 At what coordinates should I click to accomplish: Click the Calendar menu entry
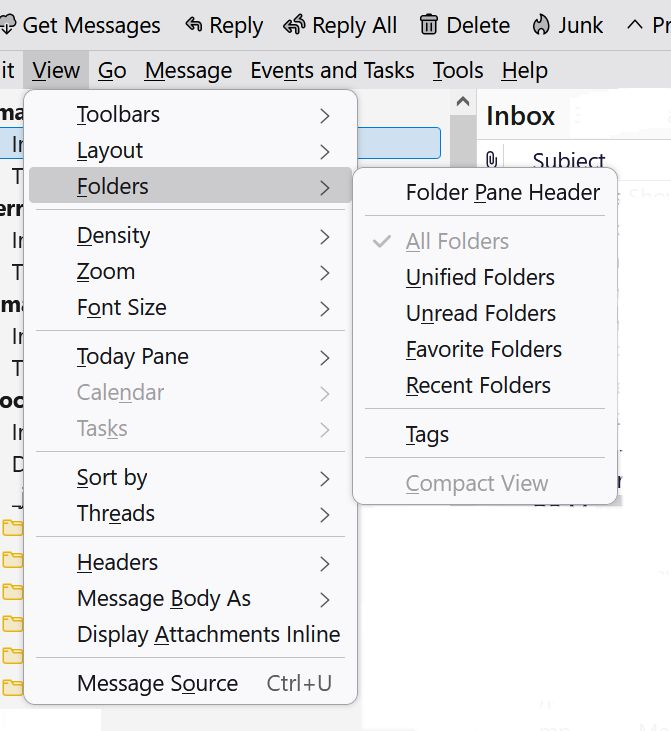click(x=190, y=393)
